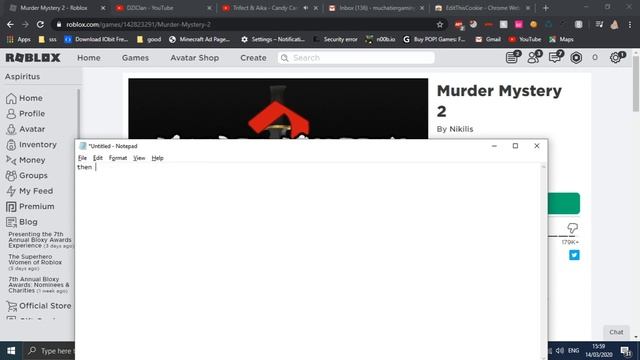640x360 pixels.
Task: Click ENG language indicator in taskbar
Action: tap(573, 351)
